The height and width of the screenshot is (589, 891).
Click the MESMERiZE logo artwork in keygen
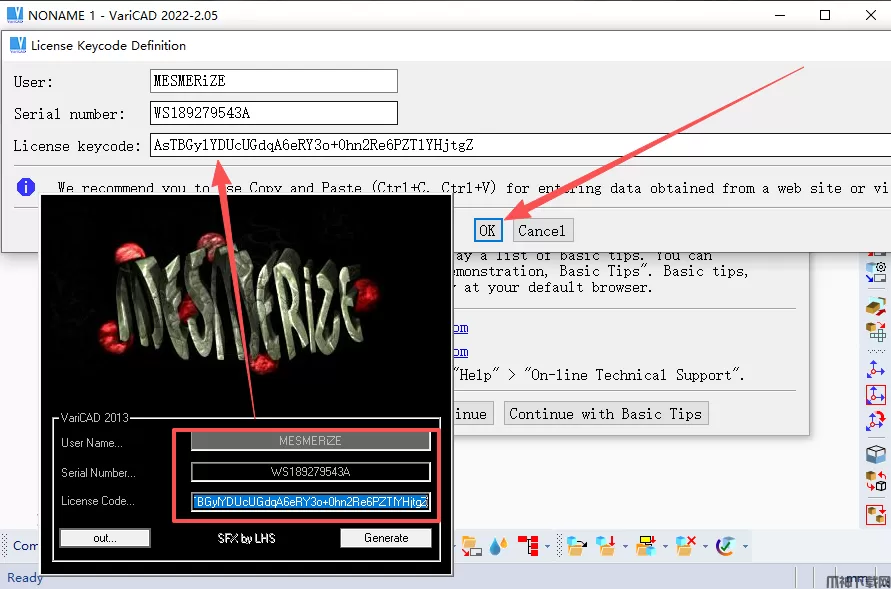pyautogui.click(x=240, y=301)
